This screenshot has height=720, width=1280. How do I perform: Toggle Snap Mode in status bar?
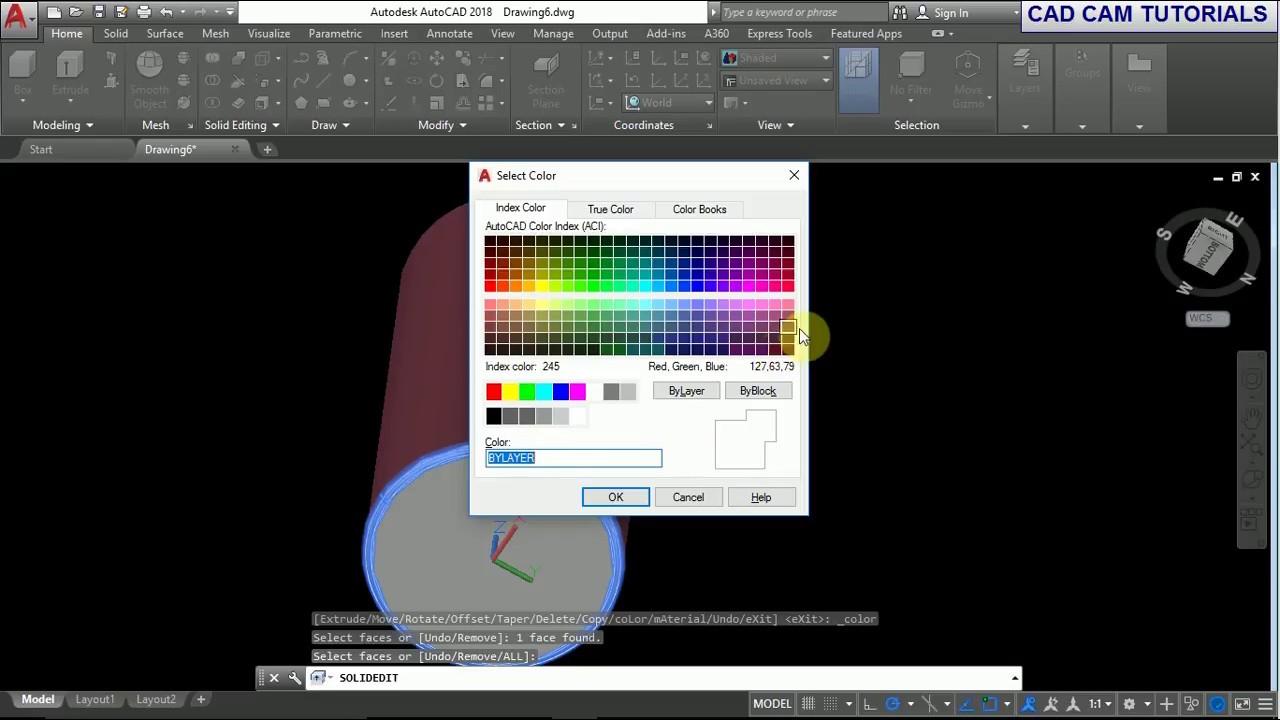pos(830,704)
